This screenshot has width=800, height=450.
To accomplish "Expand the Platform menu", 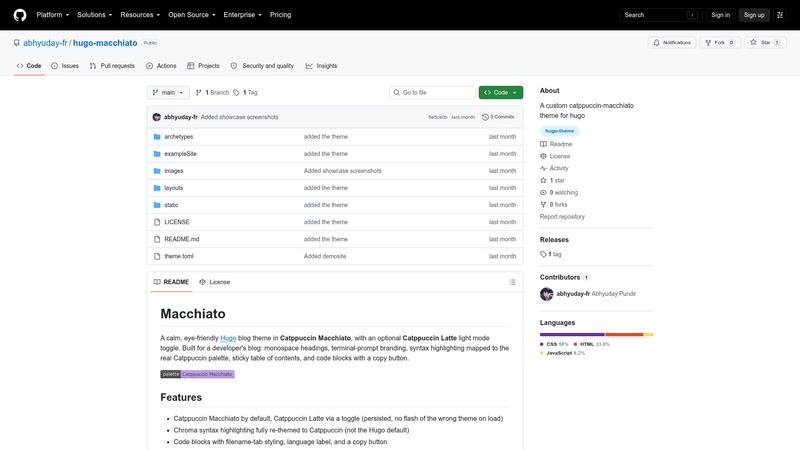I will [53, 15].
